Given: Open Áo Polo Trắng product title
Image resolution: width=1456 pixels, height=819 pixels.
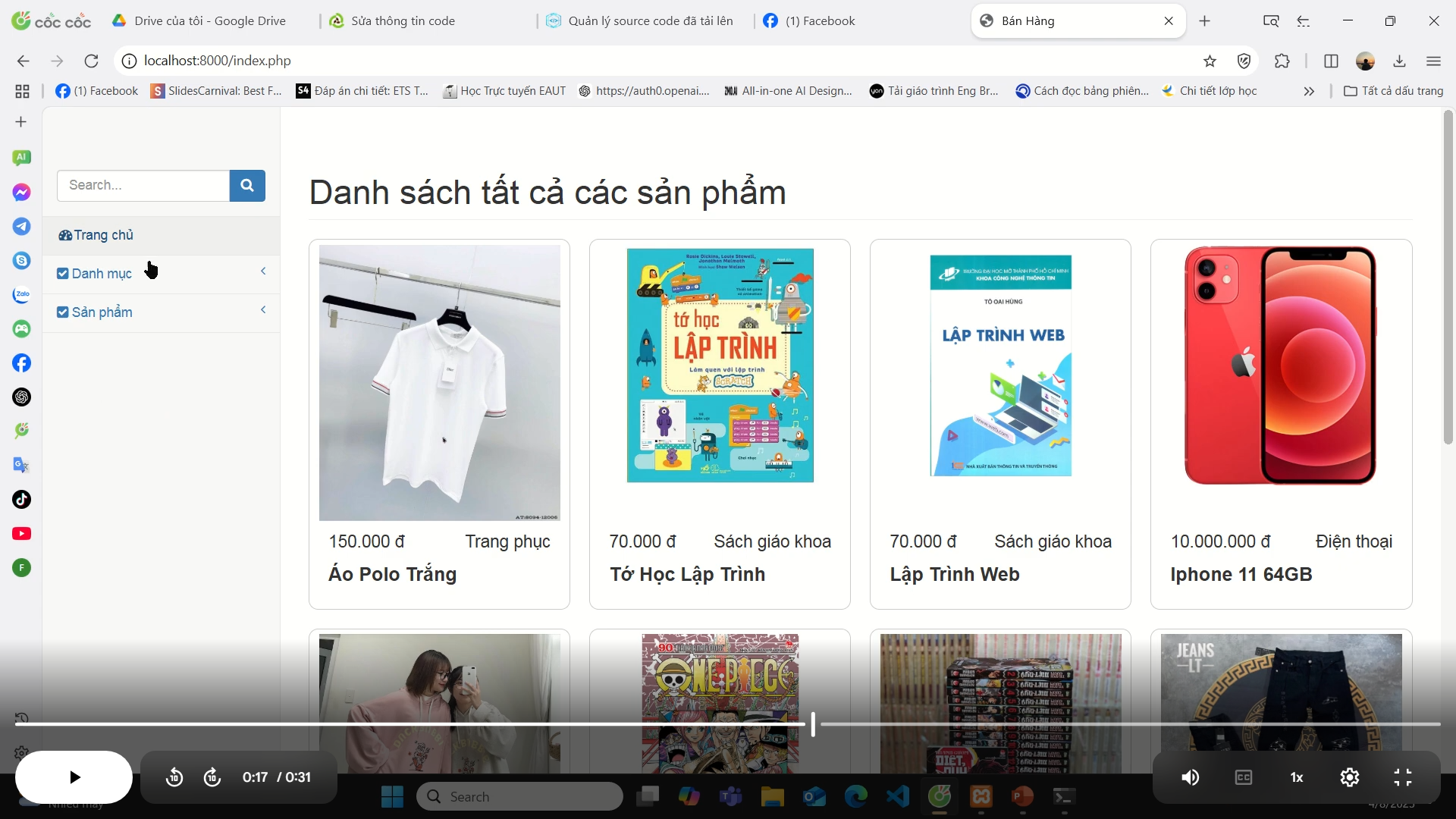Looking at the screenshot, I should [393, 574].
